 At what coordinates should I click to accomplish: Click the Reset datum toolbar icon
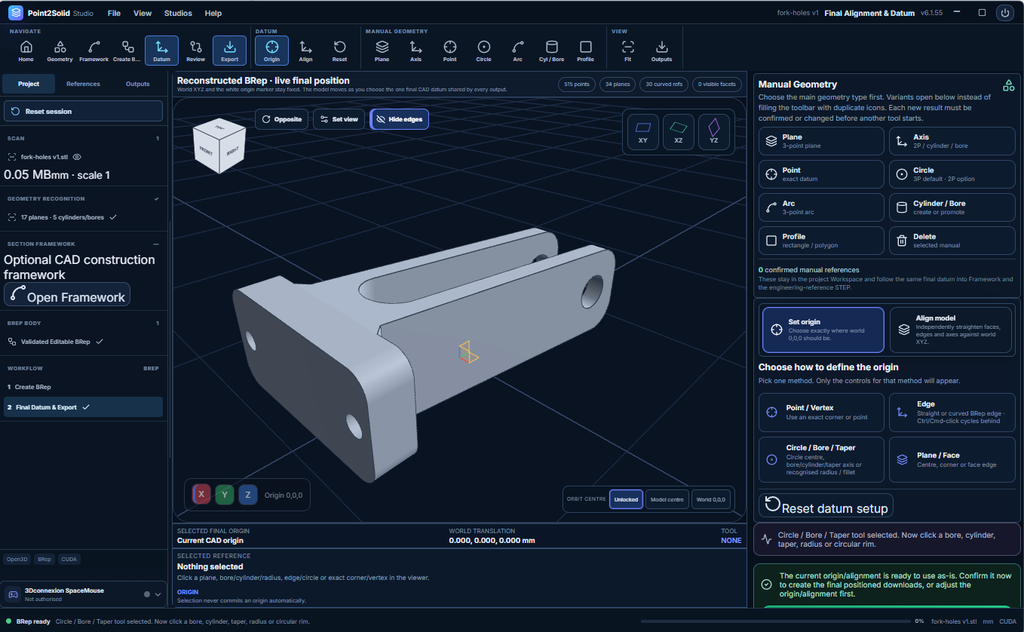tap(340, 50)
